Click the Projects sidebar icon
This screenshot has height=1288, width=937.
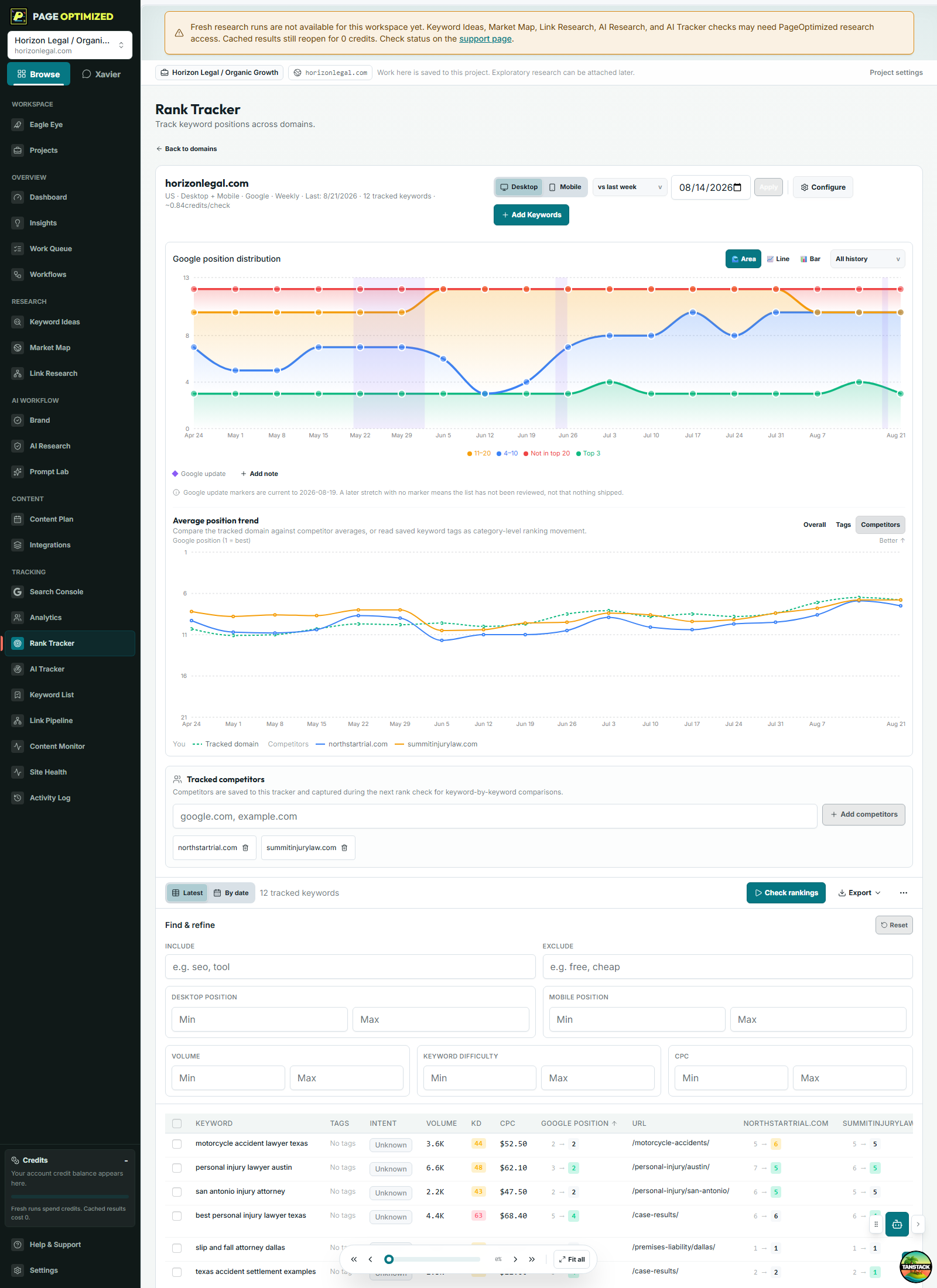pos(18,150)
